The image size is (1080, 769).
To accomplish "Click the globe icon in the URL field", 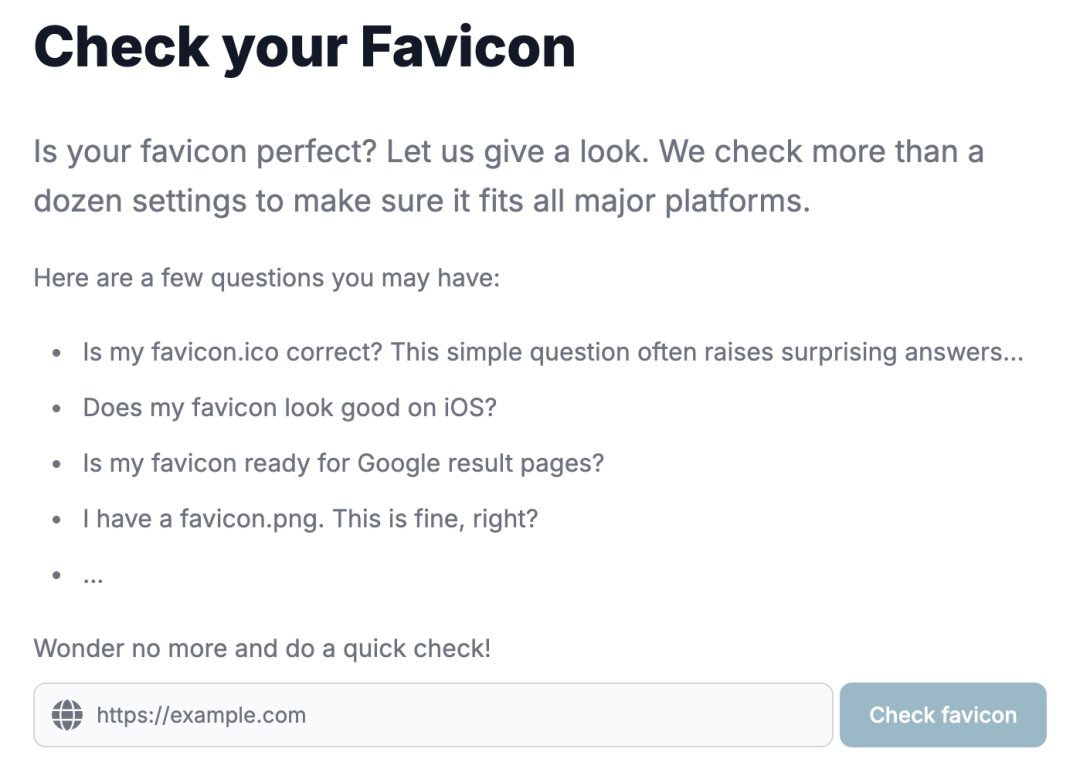I will coord(68,715).
